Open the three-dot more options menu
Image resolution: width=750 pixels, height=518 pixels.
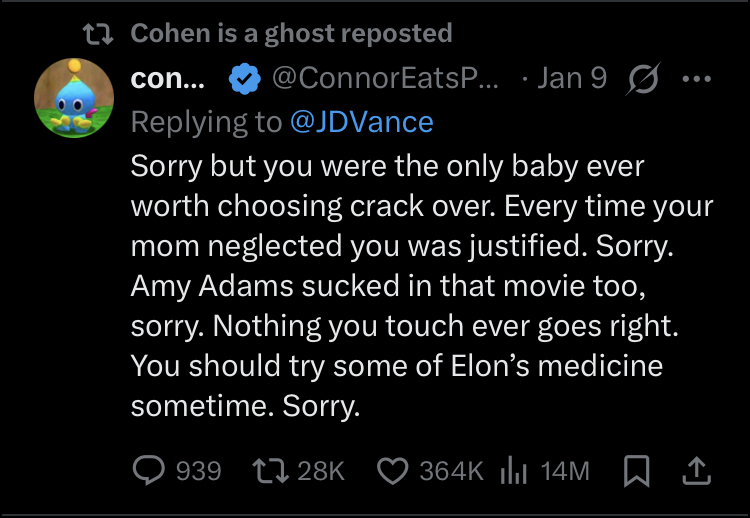(x=695, y=79)
